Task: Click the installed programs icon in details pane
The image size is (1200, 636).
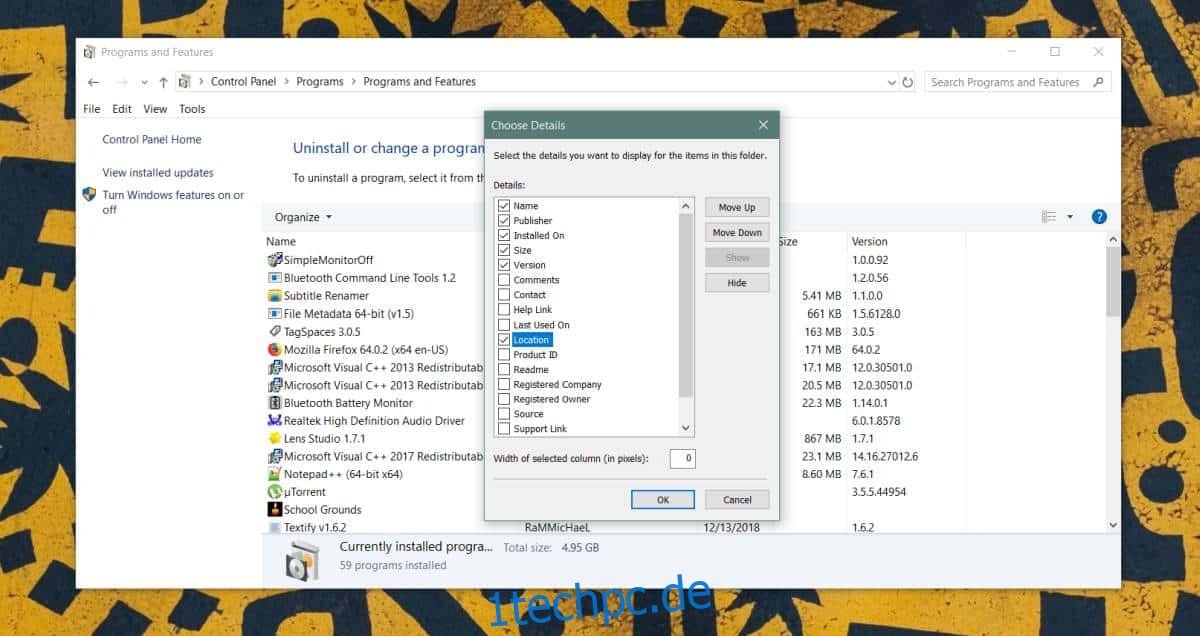Action: click(303, 560)
